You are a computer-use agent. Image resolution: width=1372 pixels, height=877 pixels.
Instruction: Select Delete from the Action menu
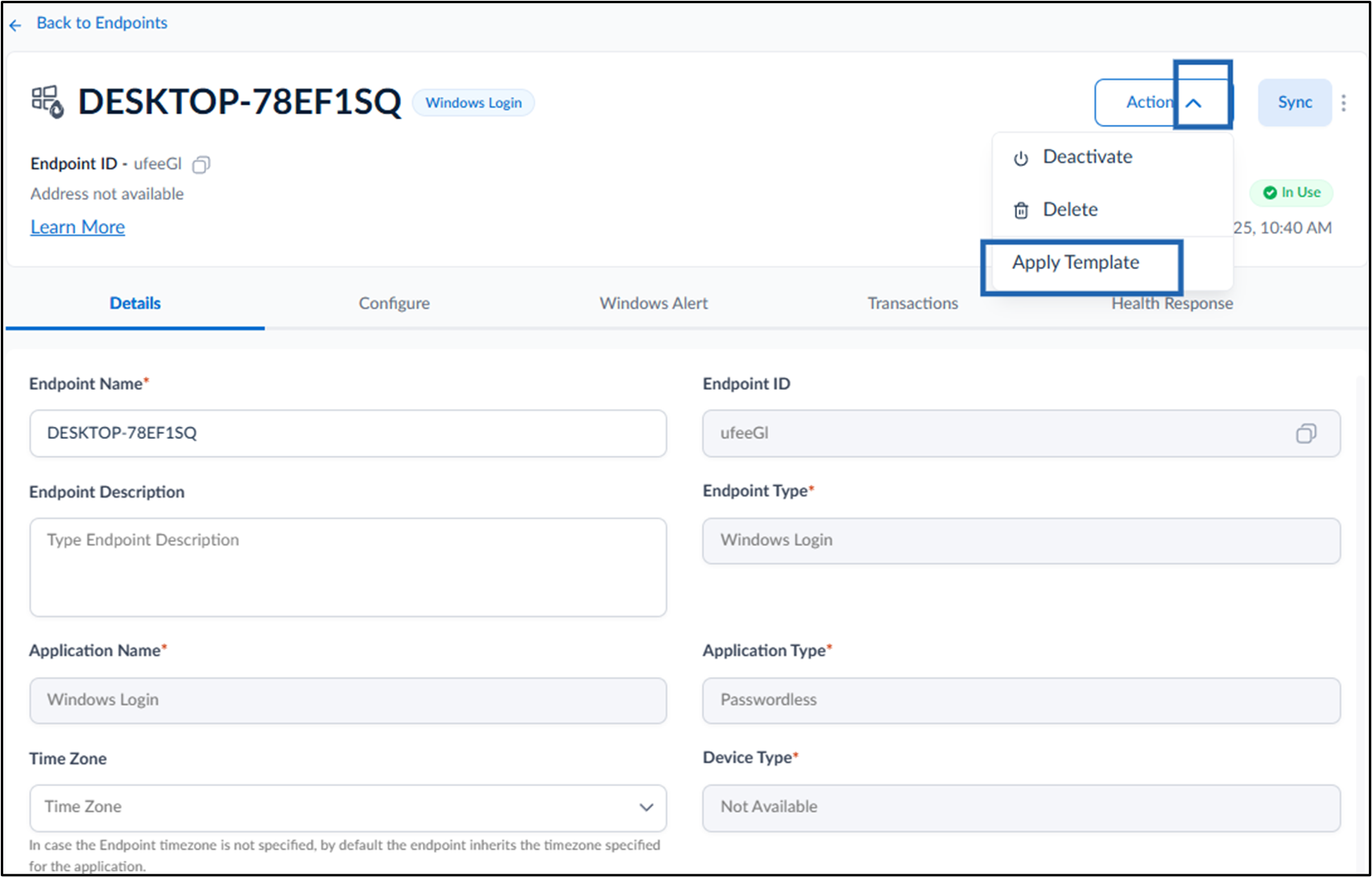(1113, 209)
